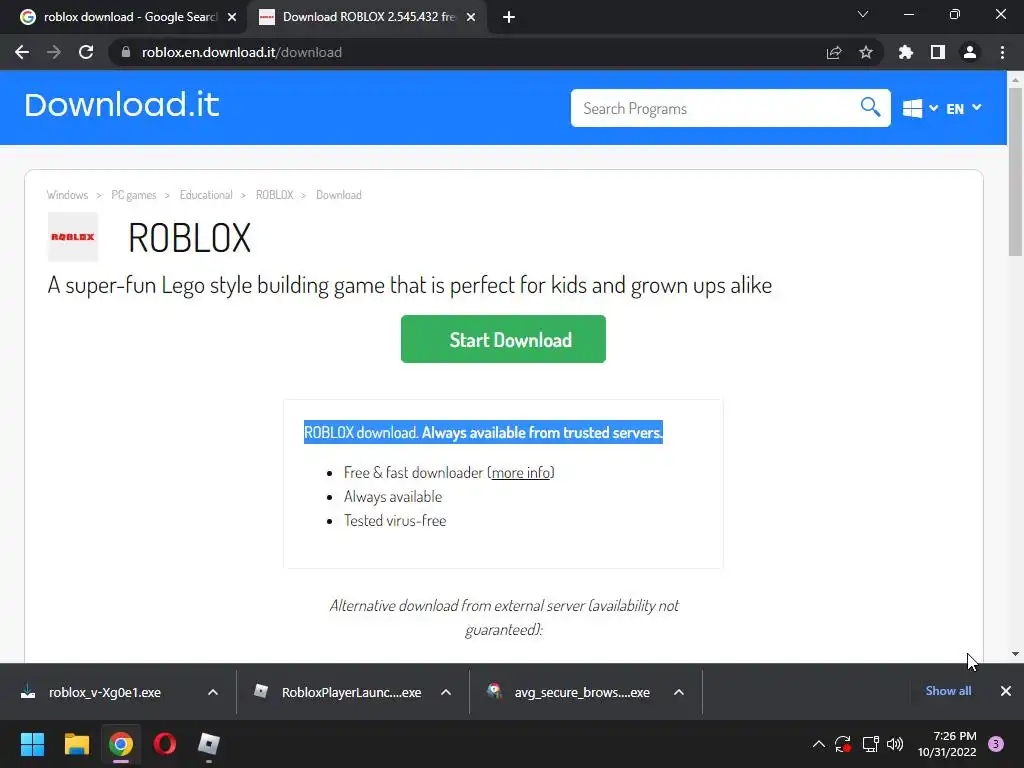This screenshot has height=768, width=1024.
Task: Open a new browser tab
Action: tap(509, 17)
